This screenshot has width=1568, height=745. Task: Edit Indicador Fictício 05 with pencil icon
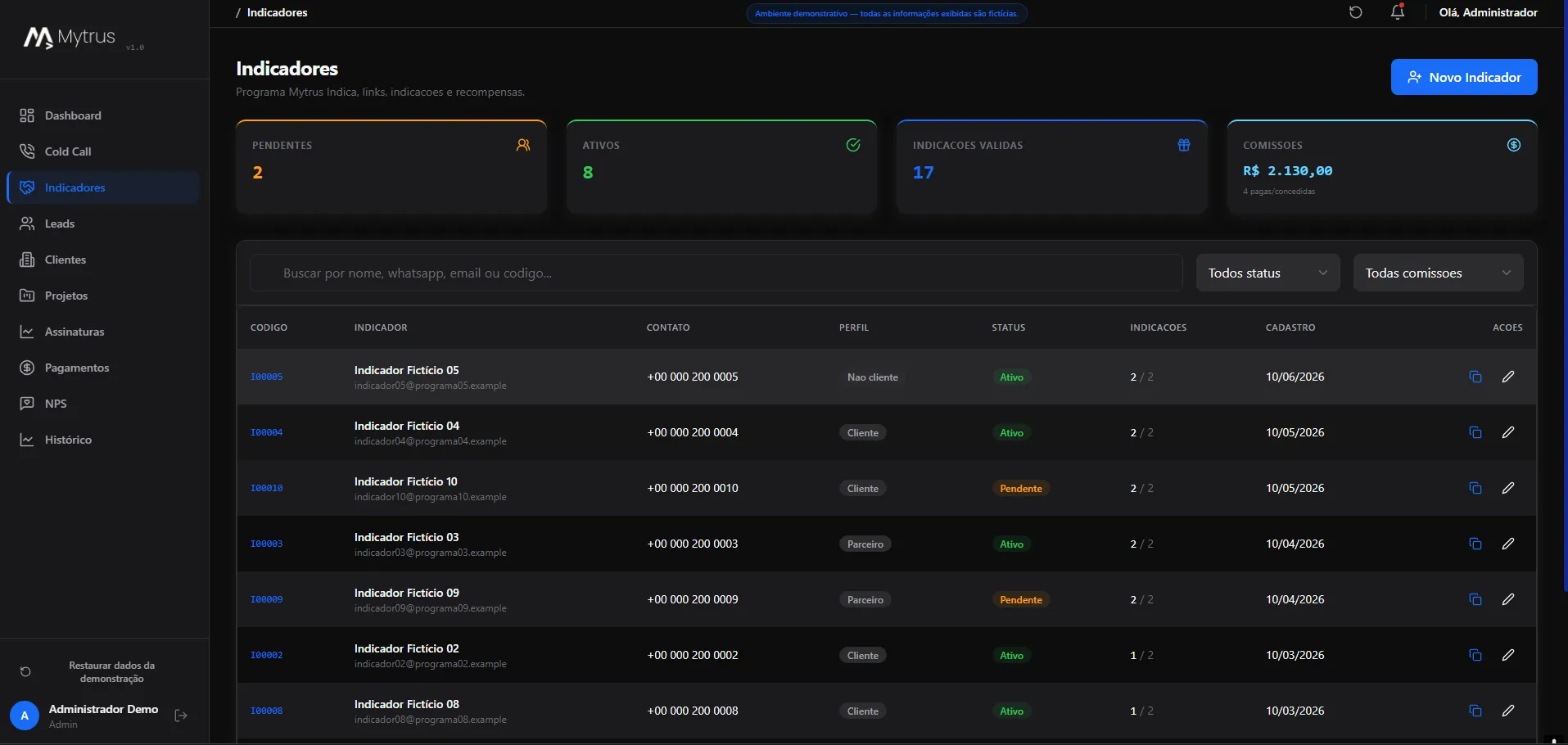click(x=1508, y=377)
